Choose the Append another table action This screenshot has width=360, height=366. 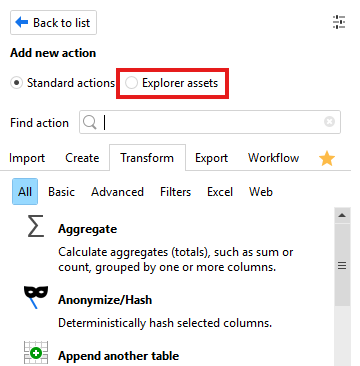(x=118, y=356)
